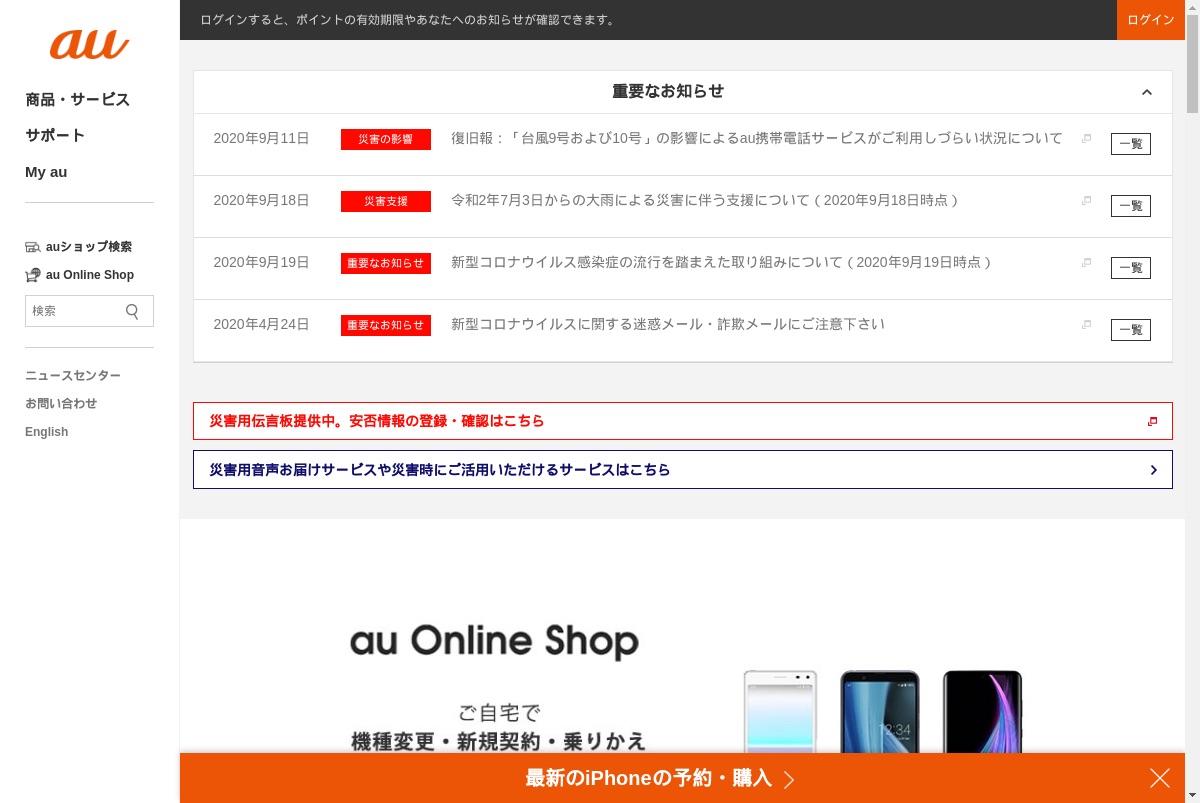Click date 2020年4月24日
This screenshot has width=1200, height=803.
[x=261, y=324]
